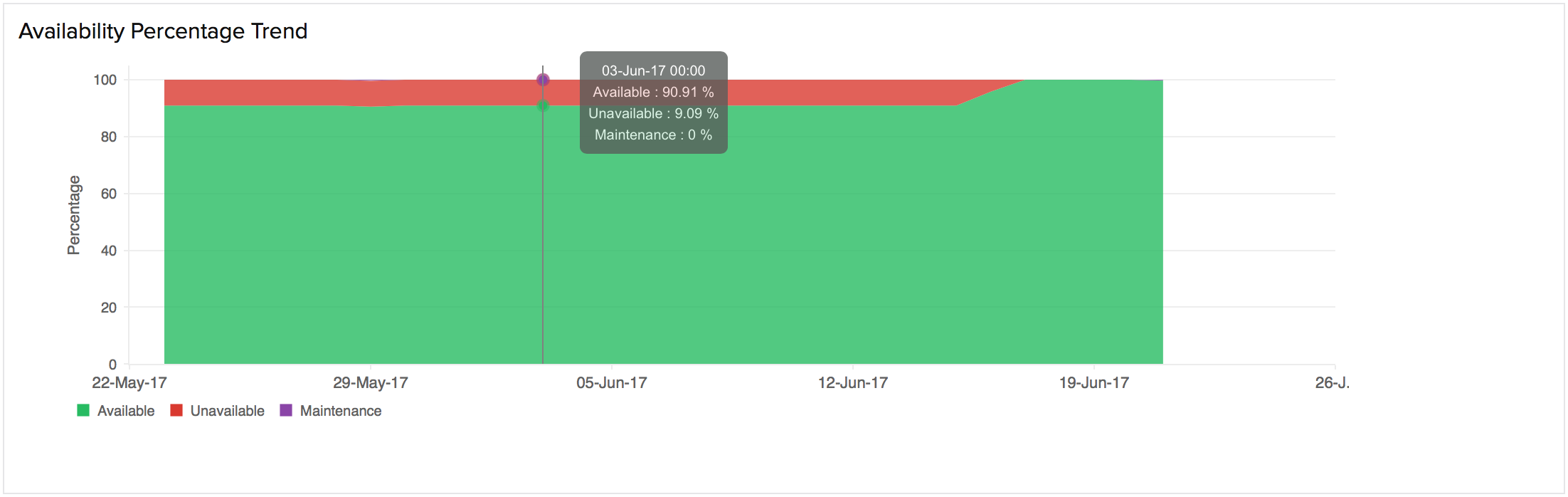
Task: Select the purple data point marker at 100
Action: pos(543,80)
